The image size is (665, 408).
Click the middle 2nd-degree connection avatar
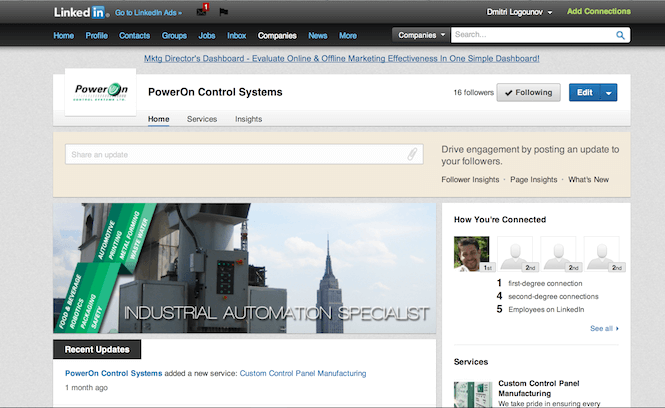pos(558,254)
